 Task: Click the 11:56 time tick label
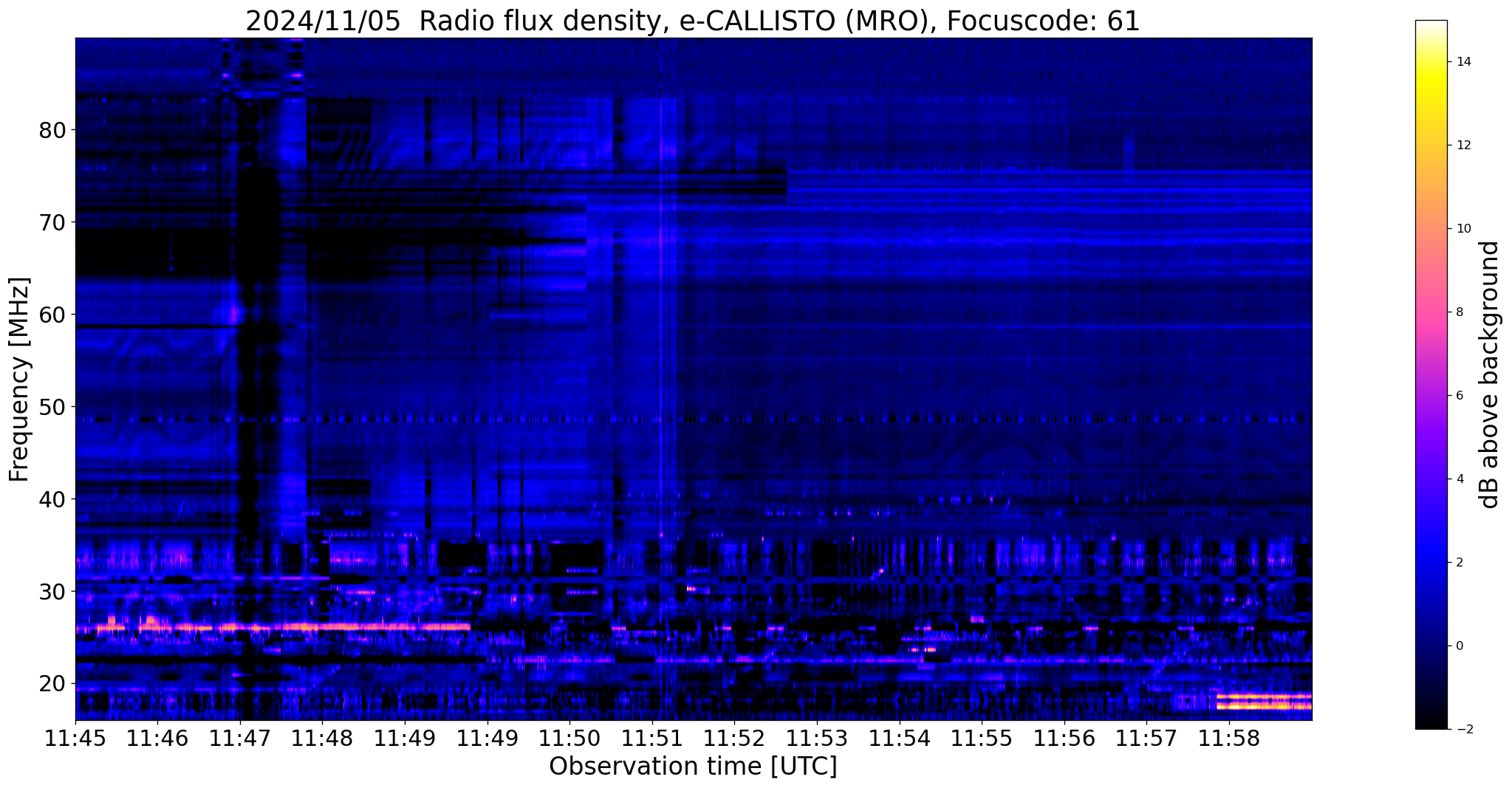pyautogui.click(x=1064, y=739)
